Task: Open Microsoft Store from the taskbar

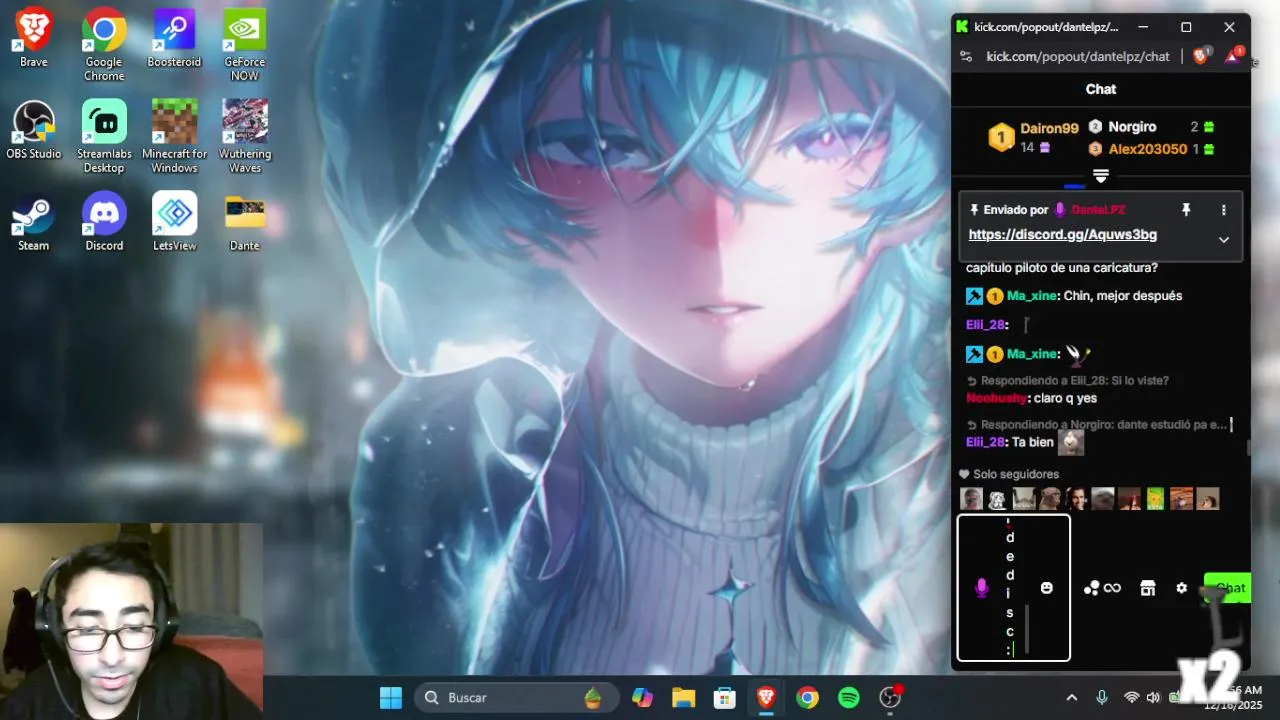Action: (x=724, y=697)
